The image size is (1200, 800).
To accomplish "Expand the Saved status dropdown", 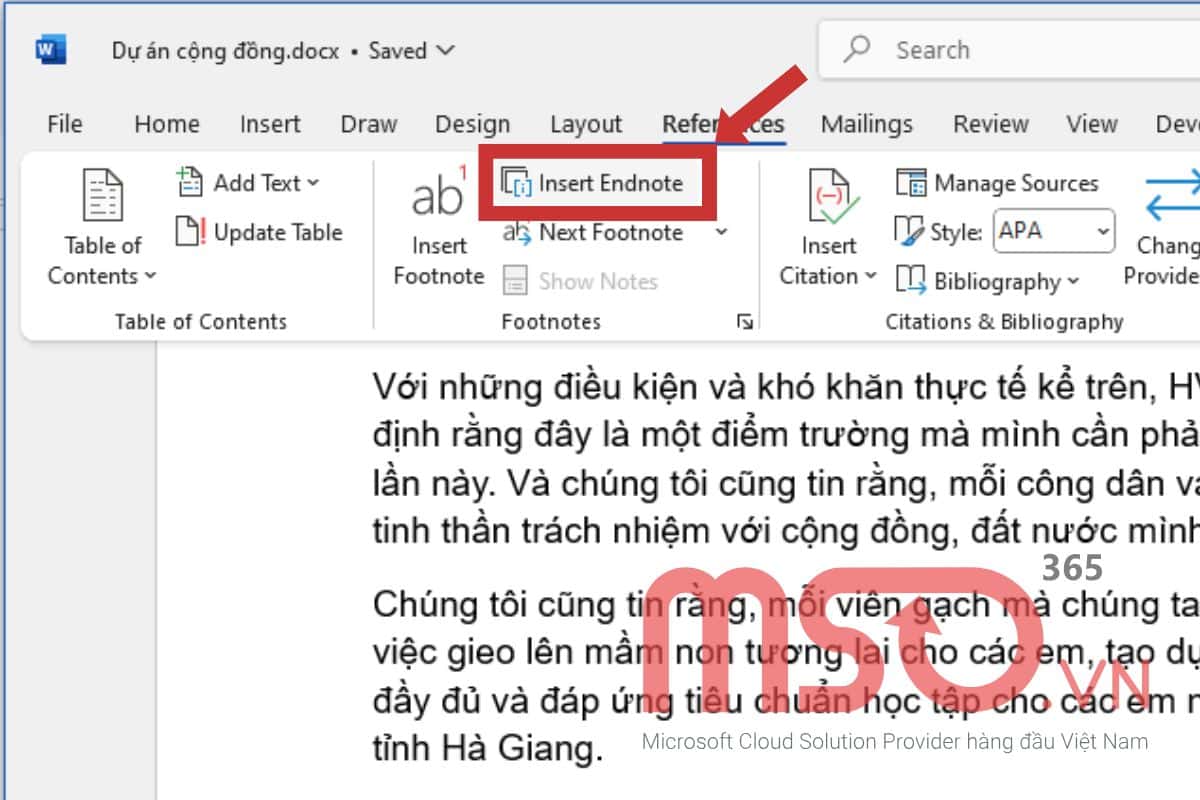I will tap(446, 49).
